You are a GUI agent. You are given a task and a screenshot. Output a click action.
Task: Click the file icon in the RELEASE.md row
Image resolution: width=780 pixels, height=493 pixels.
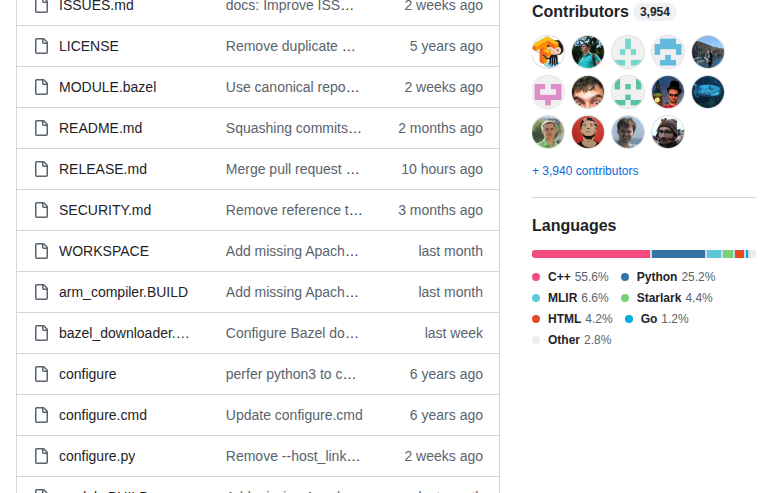[x=41, y=169]
